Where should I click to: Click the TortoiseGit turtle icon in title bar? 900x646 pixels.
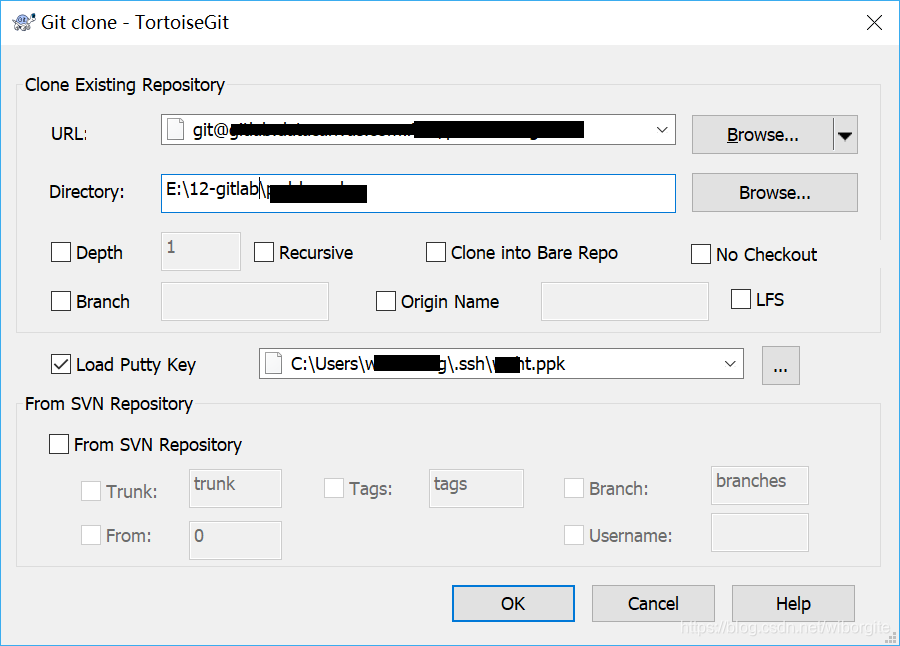pos(24,22)
